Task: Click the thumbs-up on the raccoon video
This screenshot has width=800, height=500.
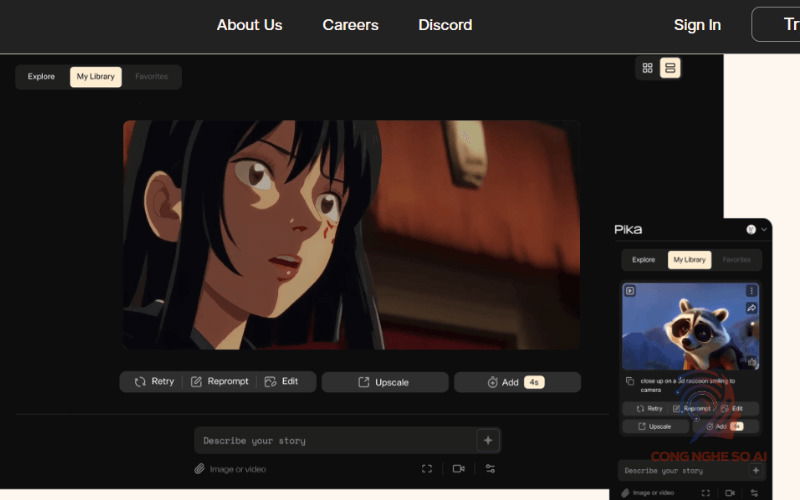Action: click(x=752, y=362)
